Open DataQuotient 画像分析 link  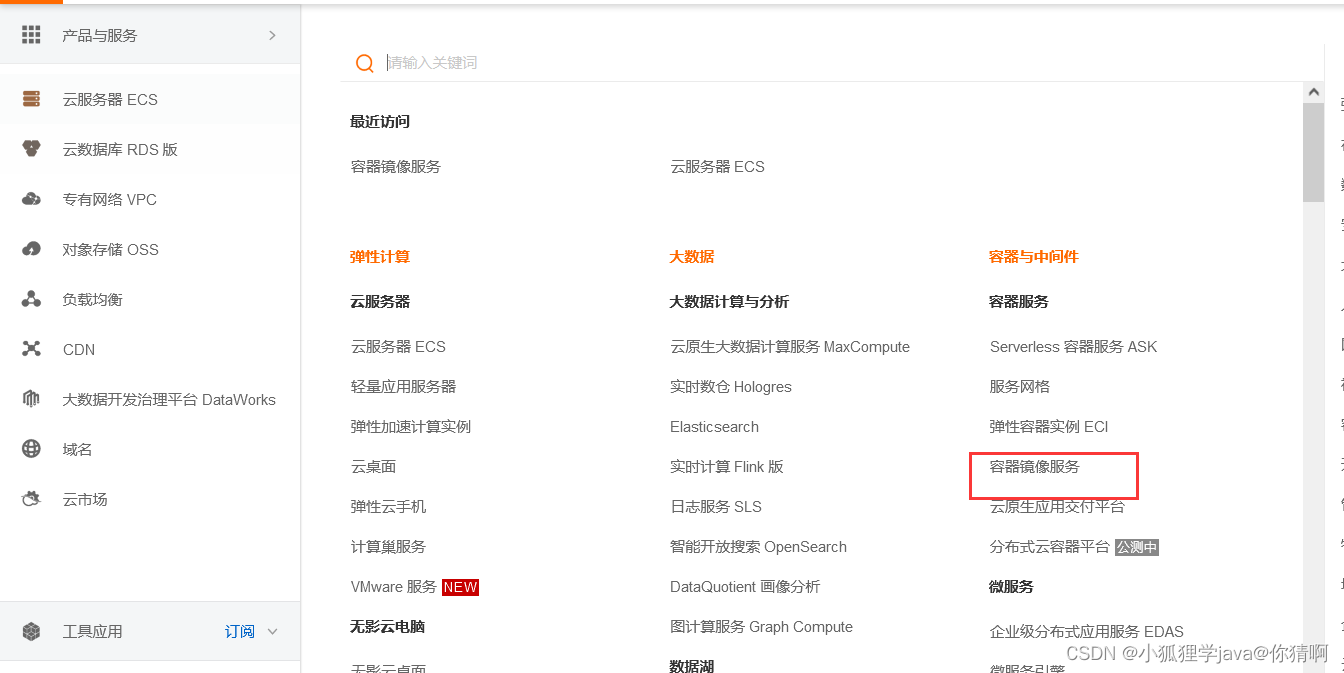tap(745, 587)
